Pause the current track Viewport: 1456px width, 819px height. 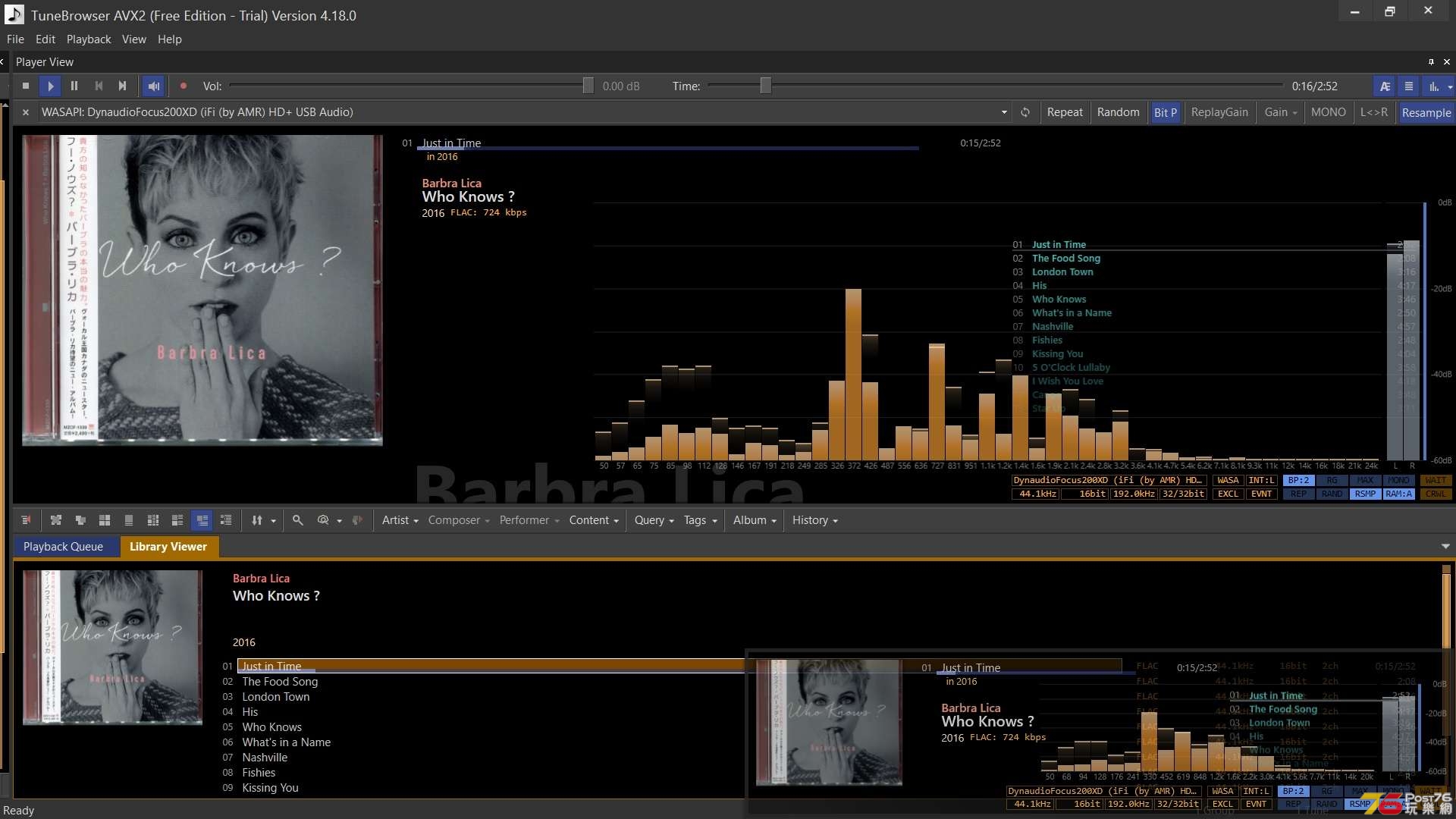pyautogui.click(x=74, y=86)
